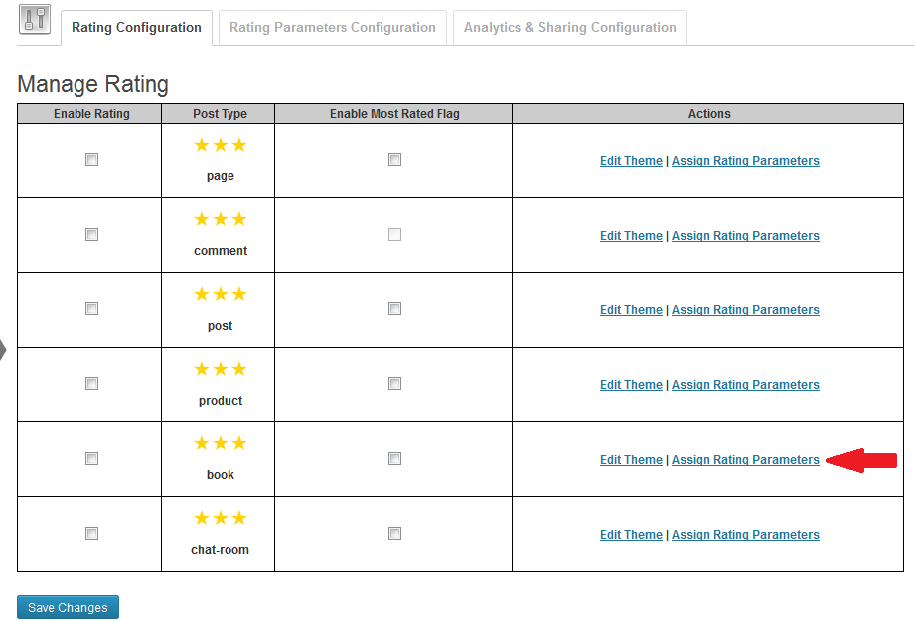Enable rating for chat-room post type
This screenshot has height=621, width=915.
(92, 533)
